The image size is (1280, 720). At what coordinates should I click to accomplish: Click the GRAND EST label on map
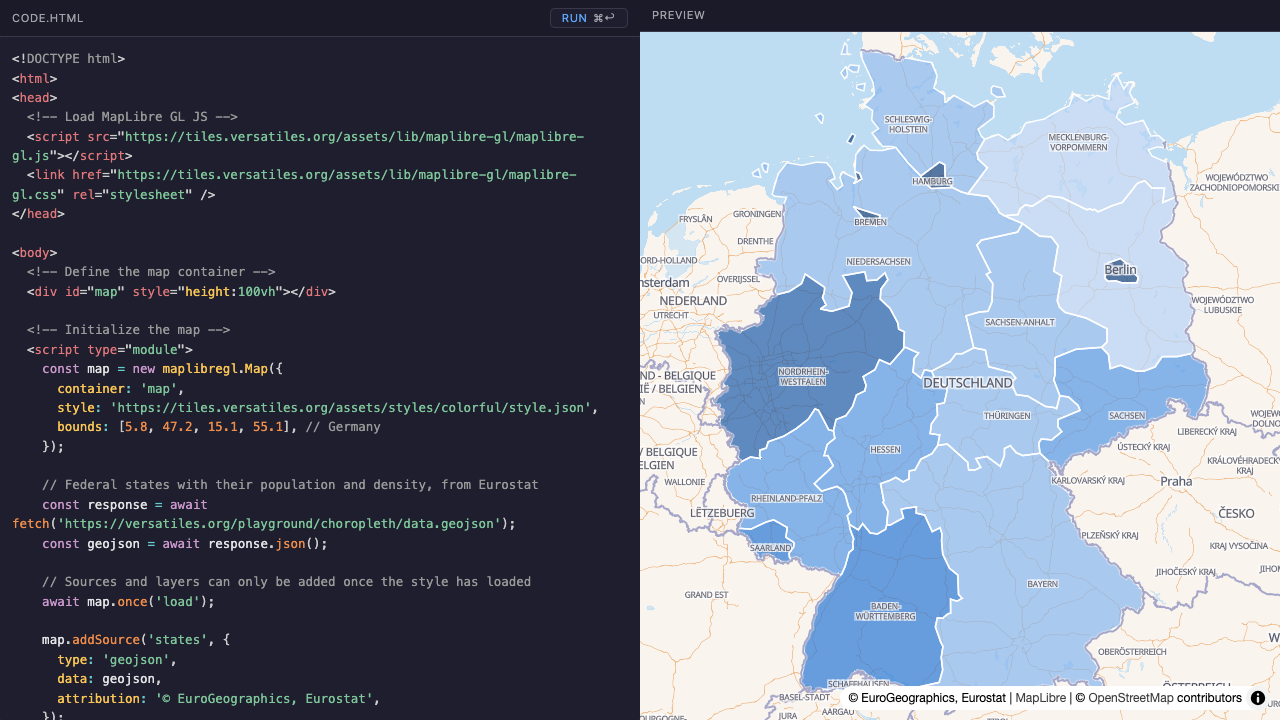click(706, 595)
